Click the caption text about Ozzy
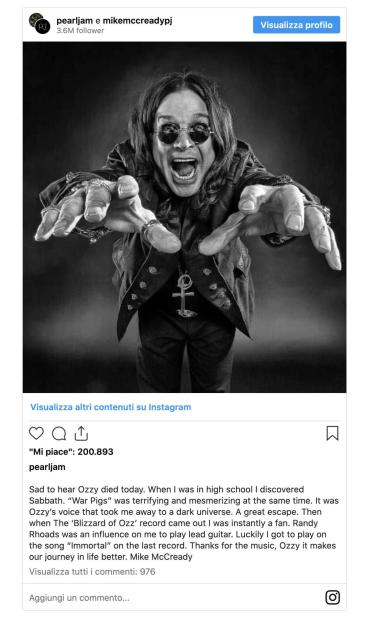 182,523
